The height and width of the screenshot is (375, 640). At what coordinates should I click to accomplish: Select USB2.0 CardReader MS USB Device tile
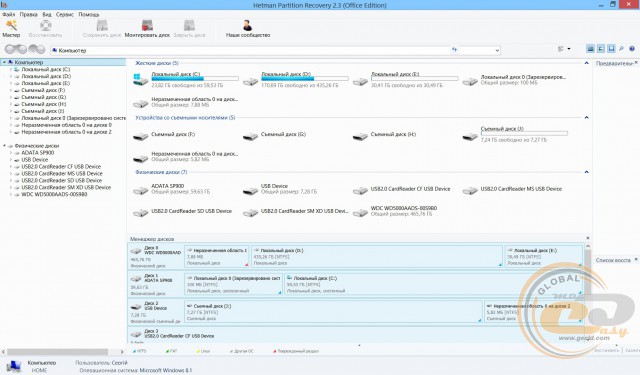click(512, 189)
